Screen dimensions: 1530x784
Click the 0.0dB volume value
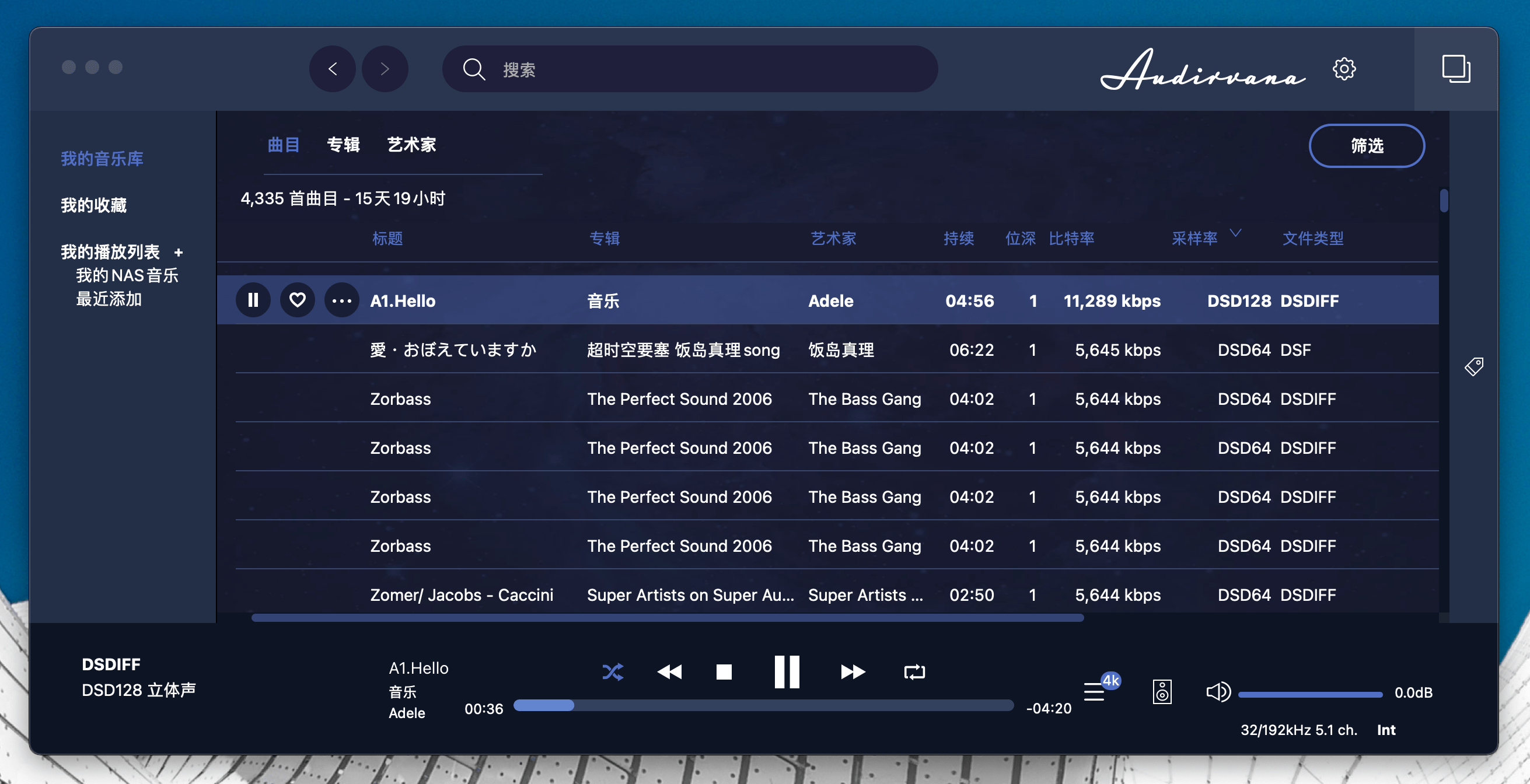1413,692
